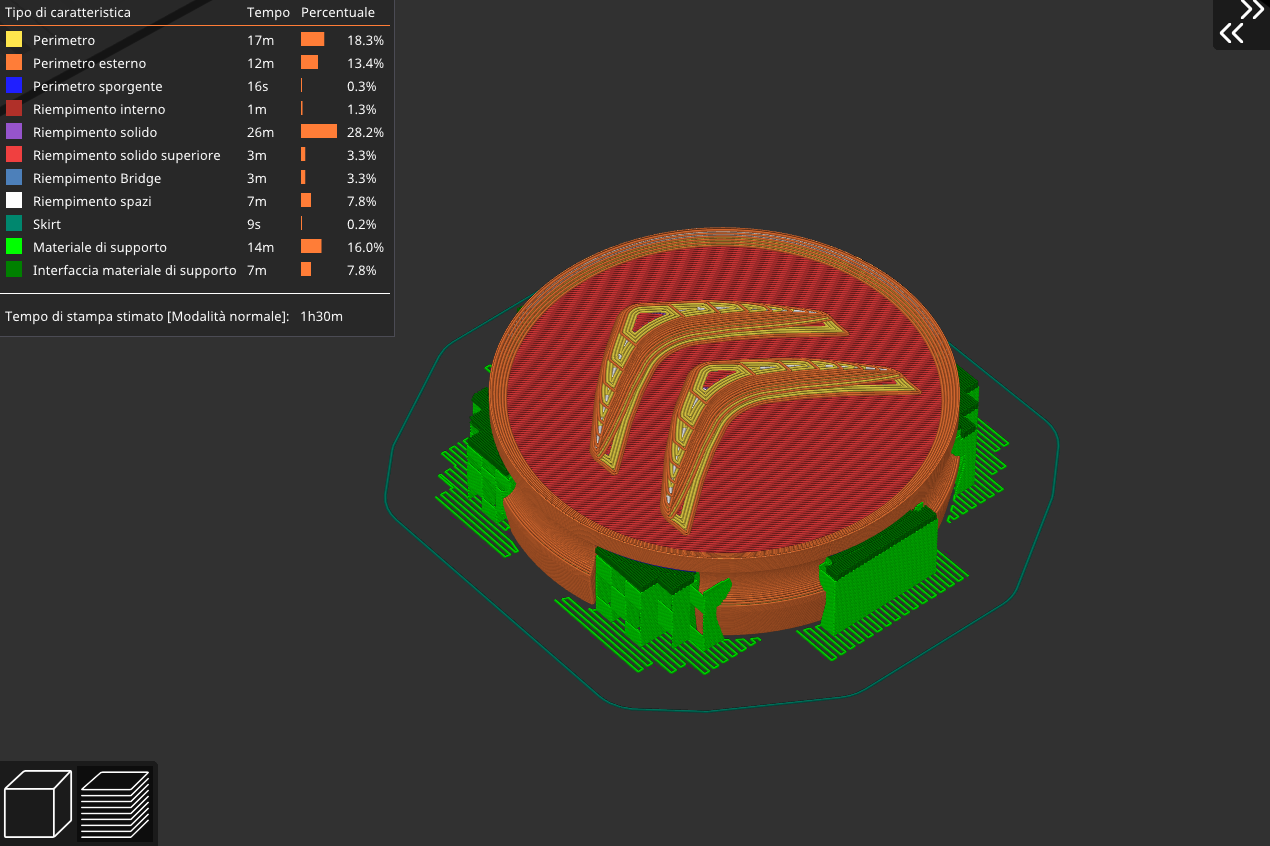This screenshot has width=1270, height=846.
Task: Select the Riempimento spazi legend label
Action: [x=92, y=201]
